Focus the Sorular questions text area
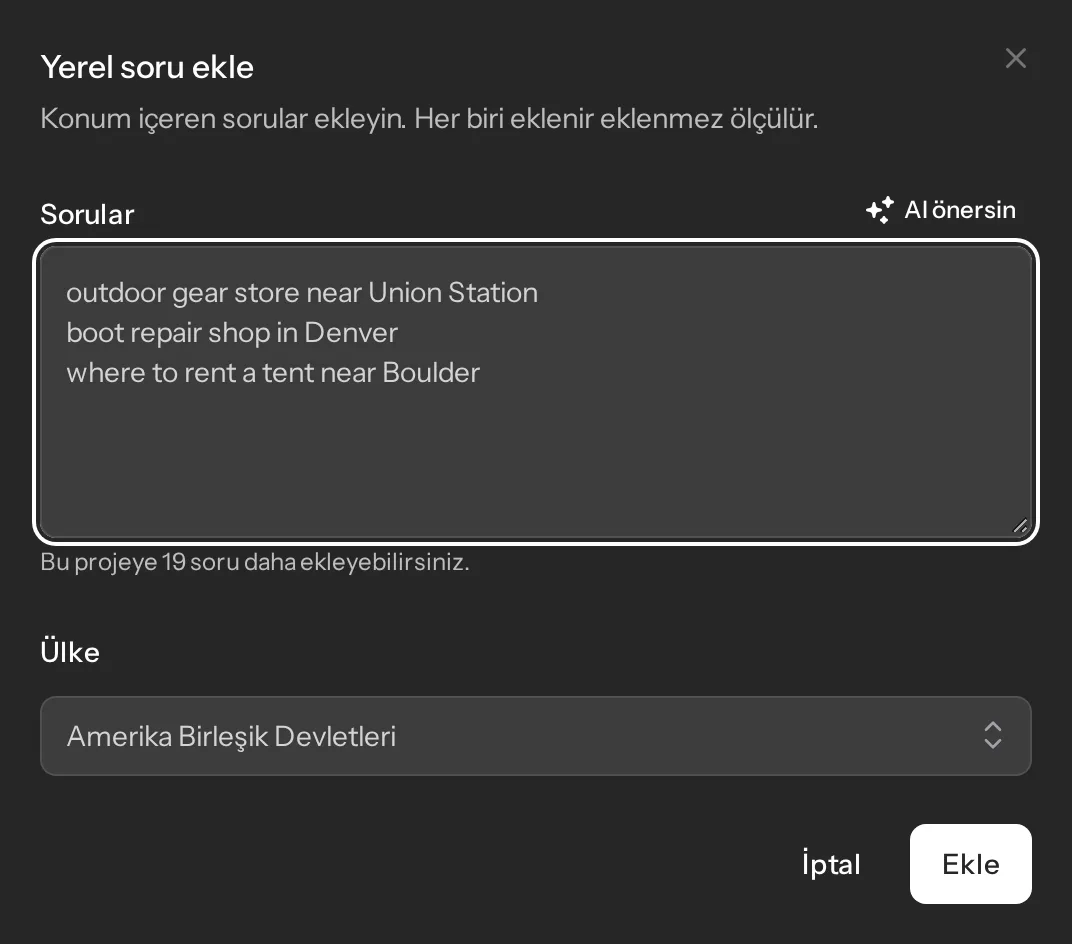This screenshot has width=1072, height=944. pyautogui.click(x=536, y=392)
